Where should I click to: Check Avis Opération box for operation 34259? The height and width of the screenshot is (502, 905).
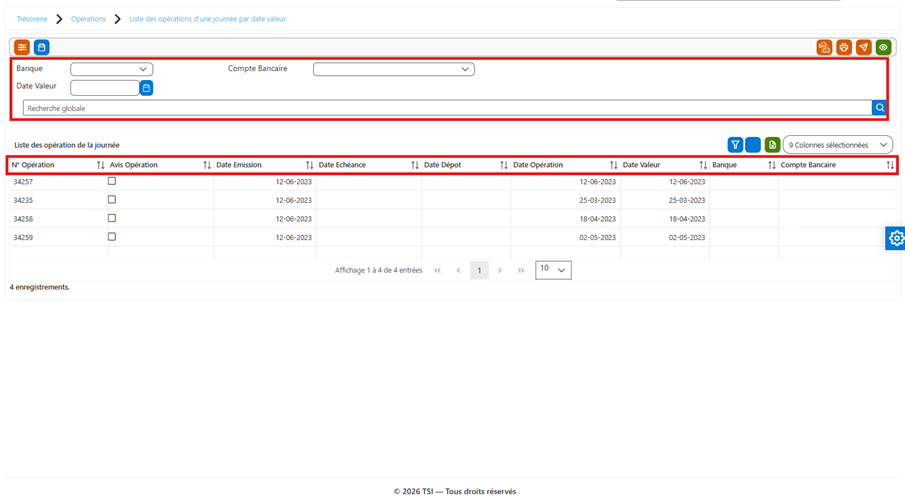112,237
